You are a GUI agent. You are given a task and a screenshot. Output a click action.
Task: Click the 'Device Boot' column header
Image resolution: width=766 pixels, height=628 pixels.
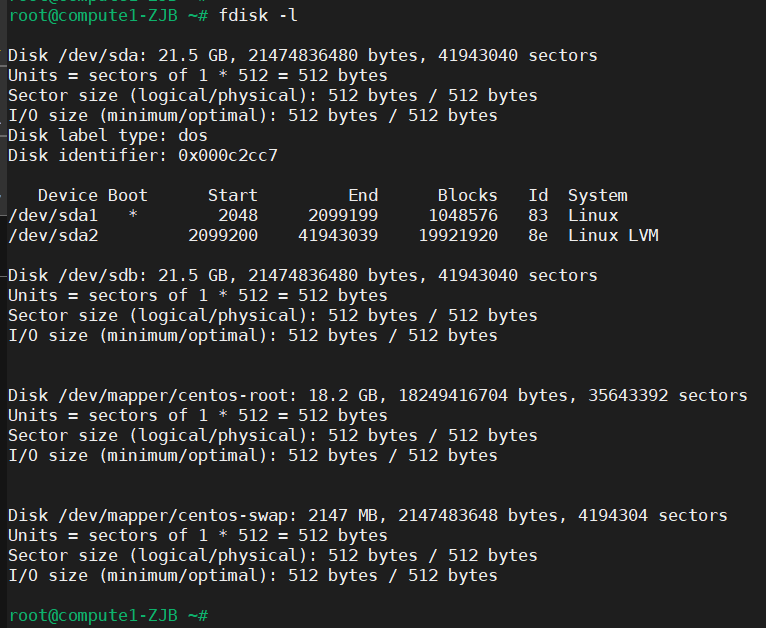pos(92,196)
